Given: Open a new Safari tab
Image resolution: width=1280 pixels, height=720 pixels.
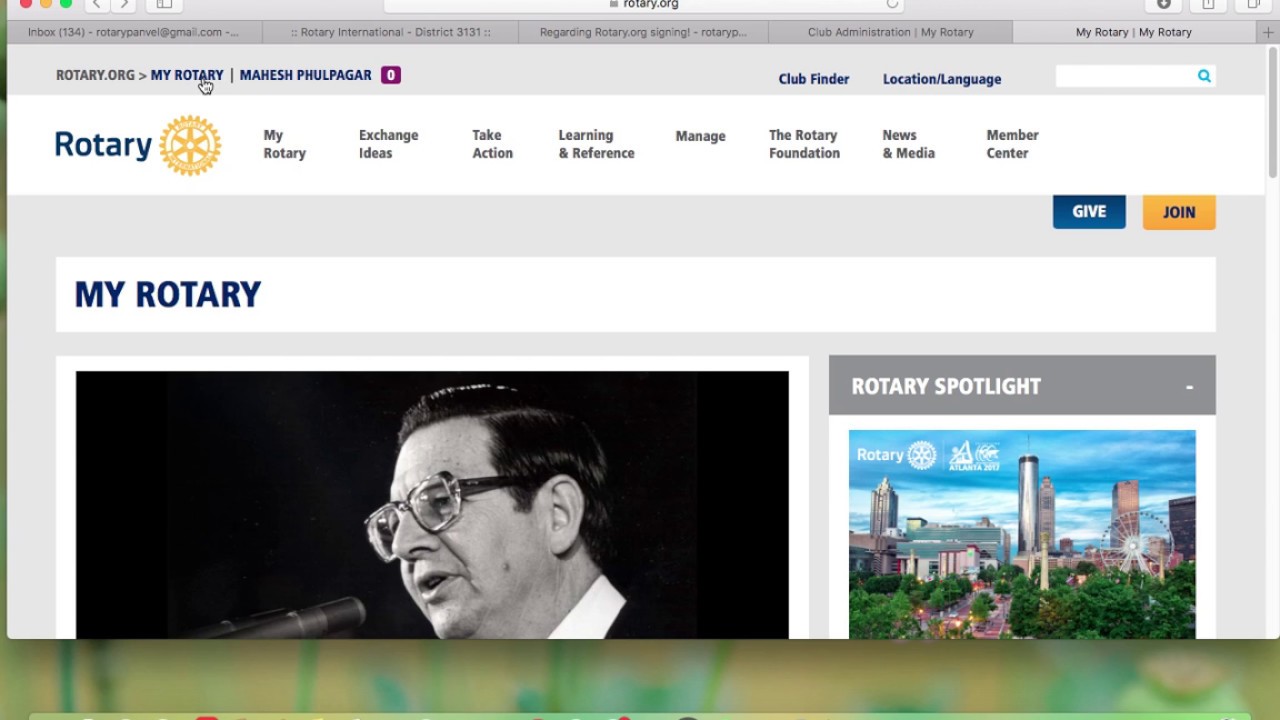Looking at the screenshot, I should coord(1269,32).
